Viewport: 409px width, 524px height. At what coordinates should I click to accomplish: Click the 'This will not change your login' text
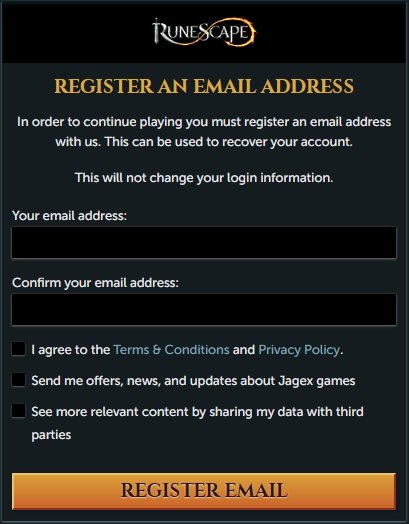tap(204, 178)
